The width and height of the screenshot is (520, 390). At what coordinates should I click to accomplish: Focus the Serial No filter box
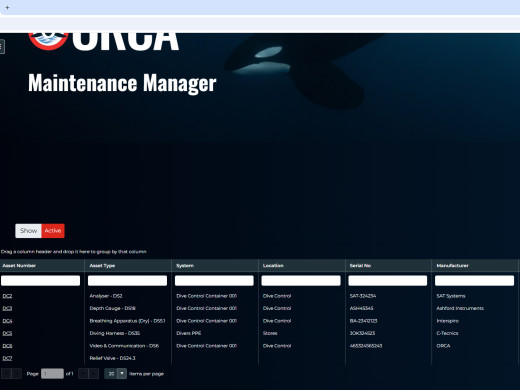coord(388,281)
